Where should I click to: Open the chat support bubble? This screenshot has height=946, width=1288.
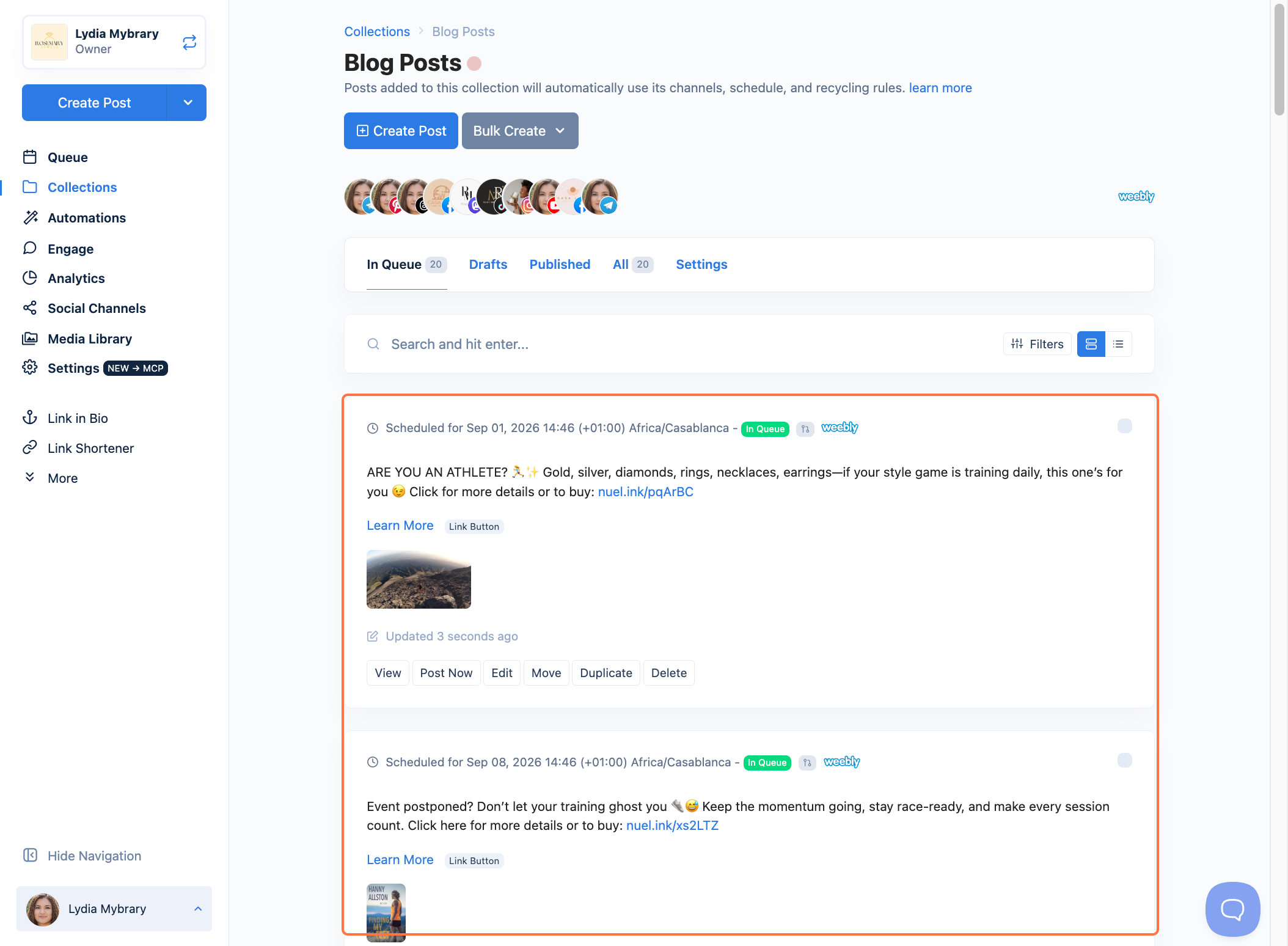point(1232,909)
